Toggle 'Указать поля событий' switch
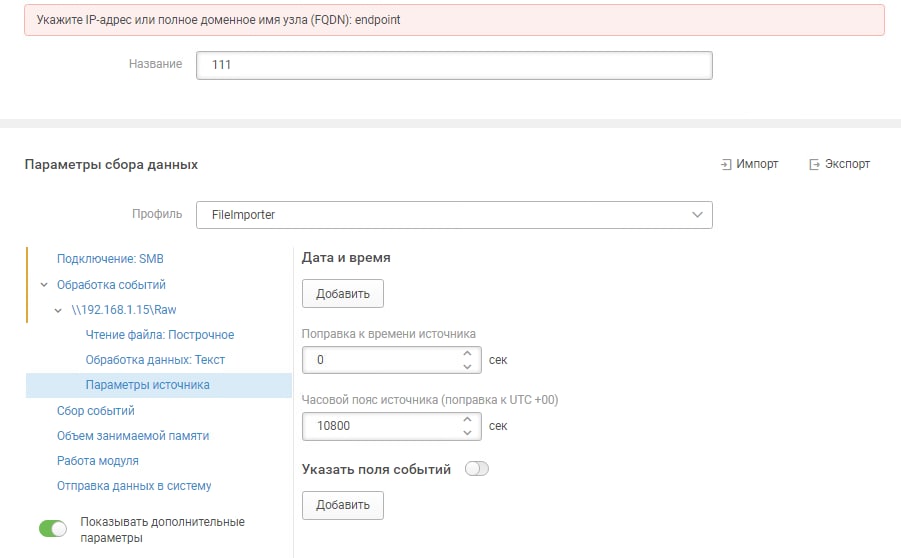This screenshot has width=901, height=558. click(477, 469)
